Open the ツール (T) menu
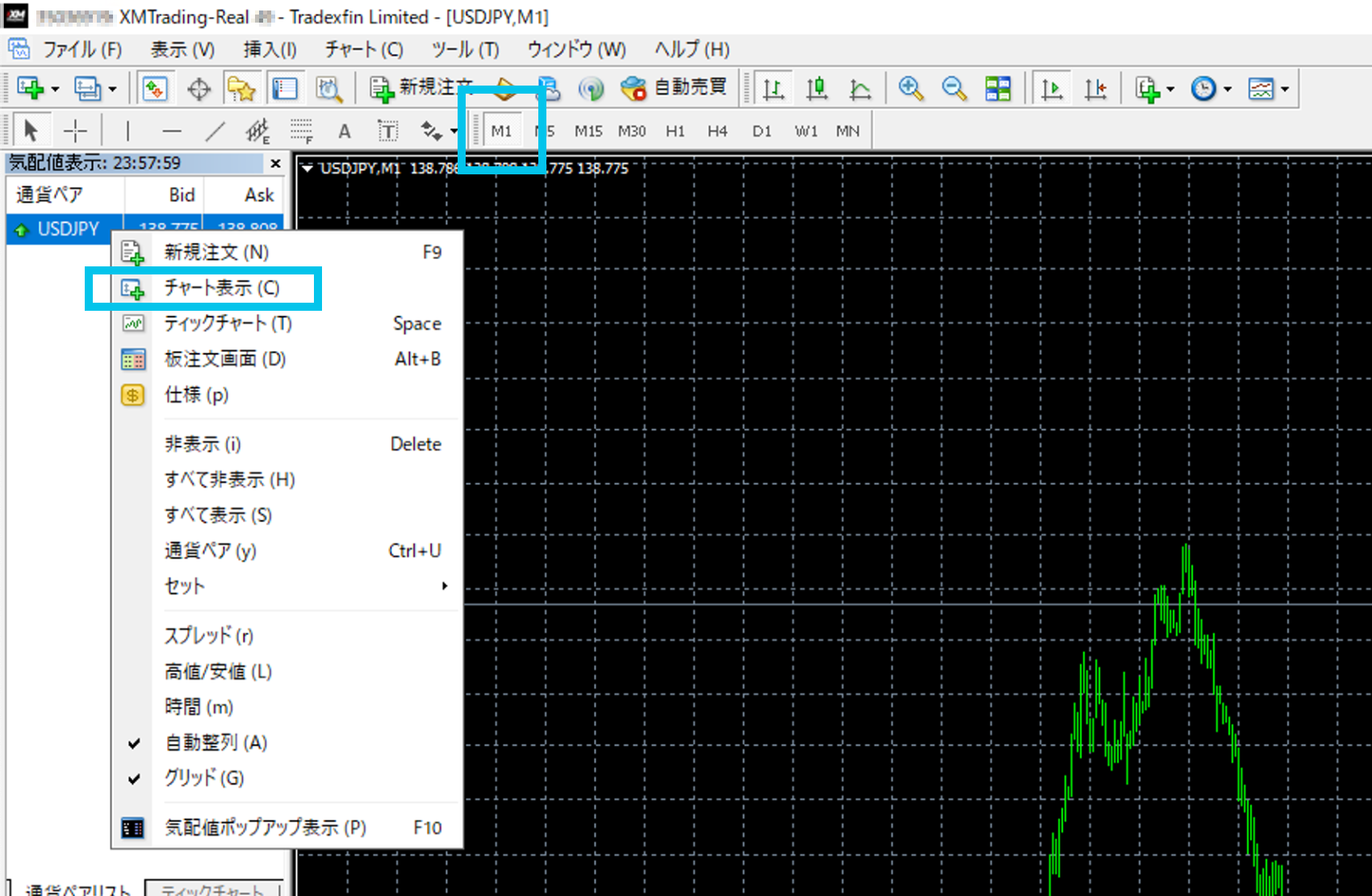Screen dimensions: 1372x896 pos(465,50)
